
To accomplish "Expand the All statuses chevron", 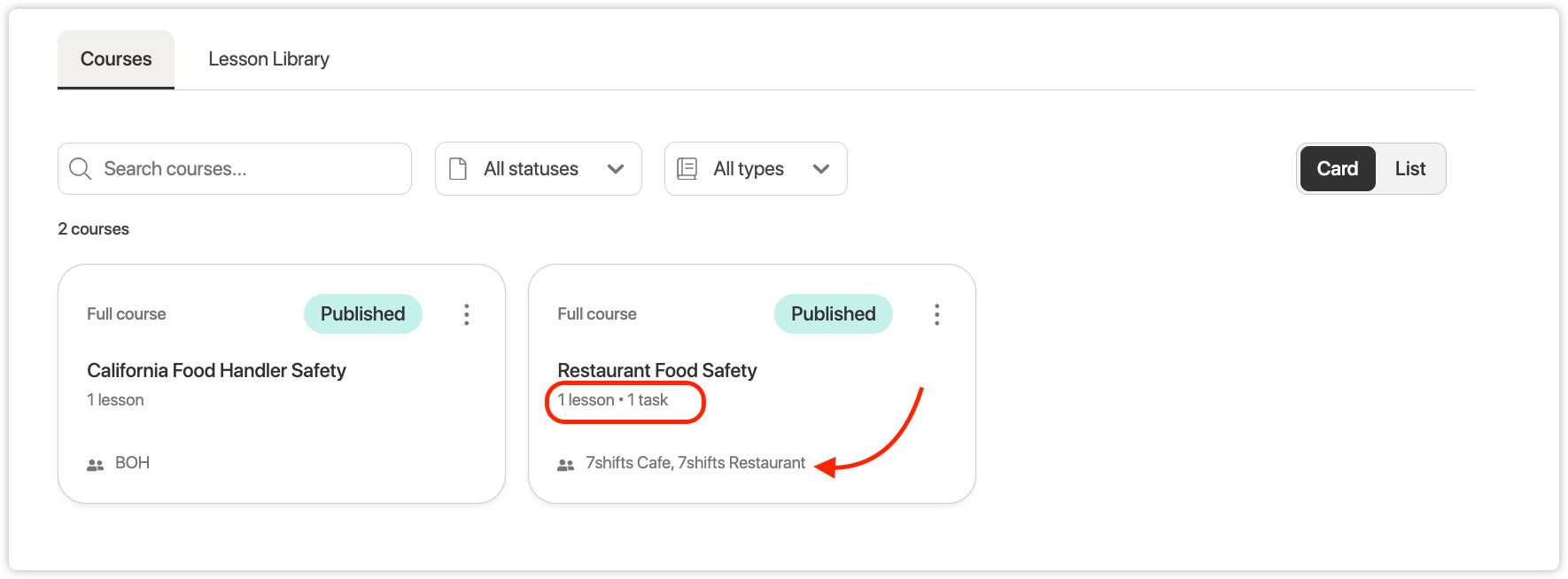I will 616,168.
